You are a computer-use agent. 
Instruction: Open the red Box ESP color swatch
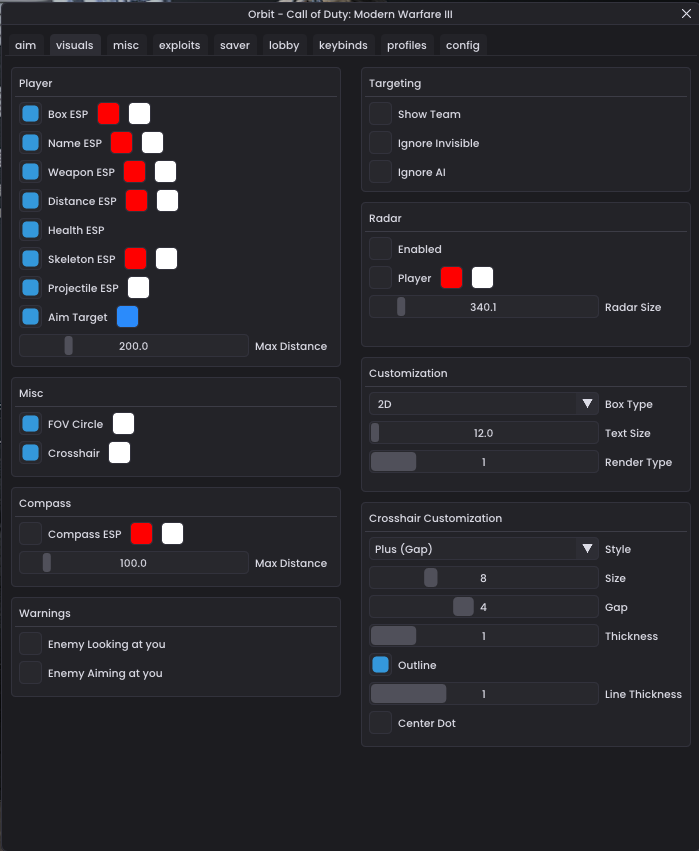pos(109,114)
